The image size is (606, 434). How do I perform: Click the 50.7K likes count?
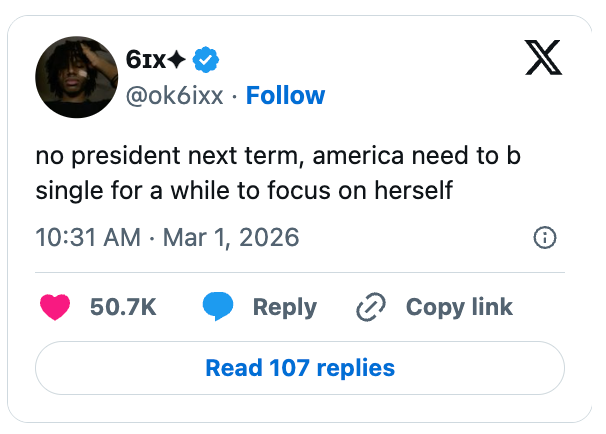pyautogui.click(x=123, y=307)
